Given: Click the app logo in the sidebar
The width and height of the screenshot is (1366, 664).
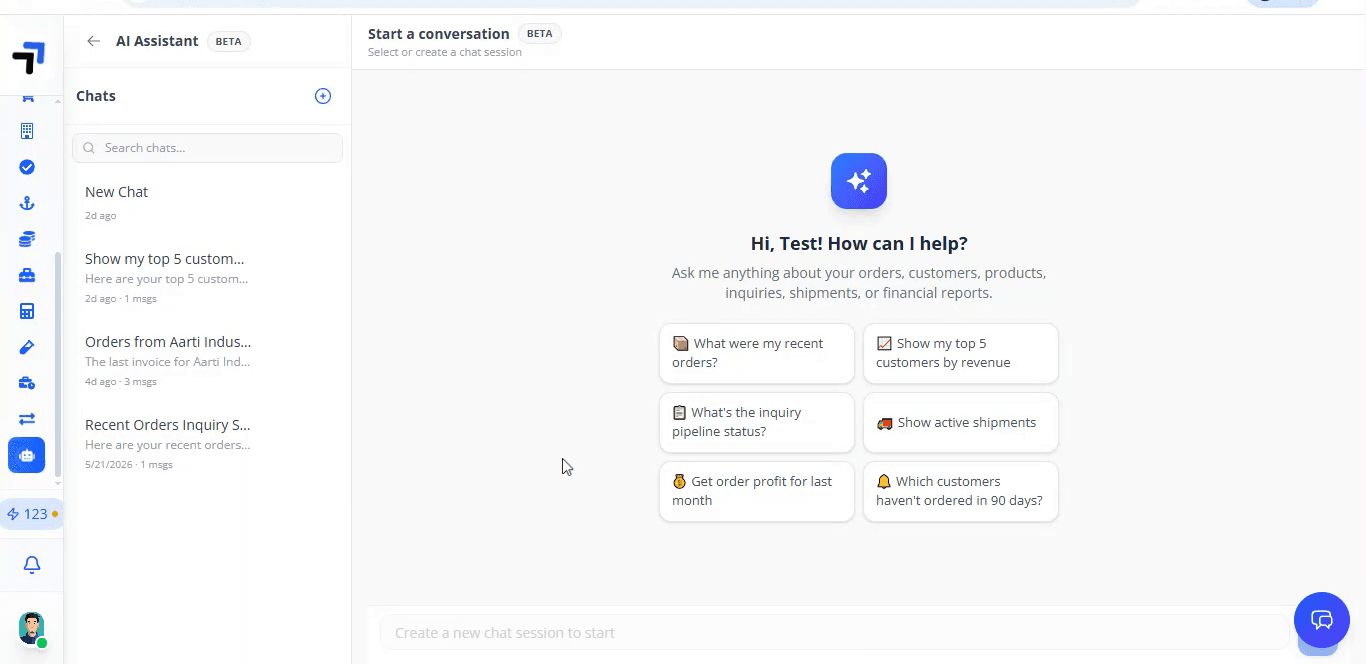Looking at the screenshot, I should [28, 58].
